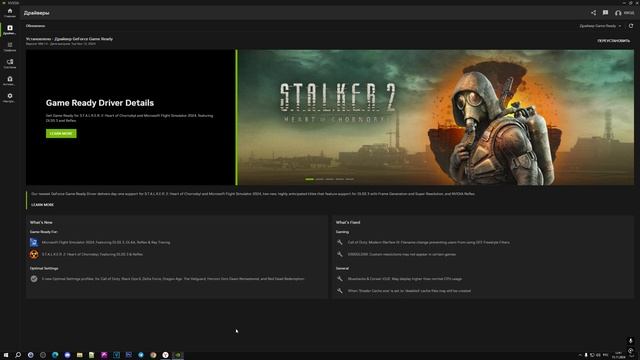Open the Game Ready driver type dropdown
Screen dimensions: 640x360
600,26
